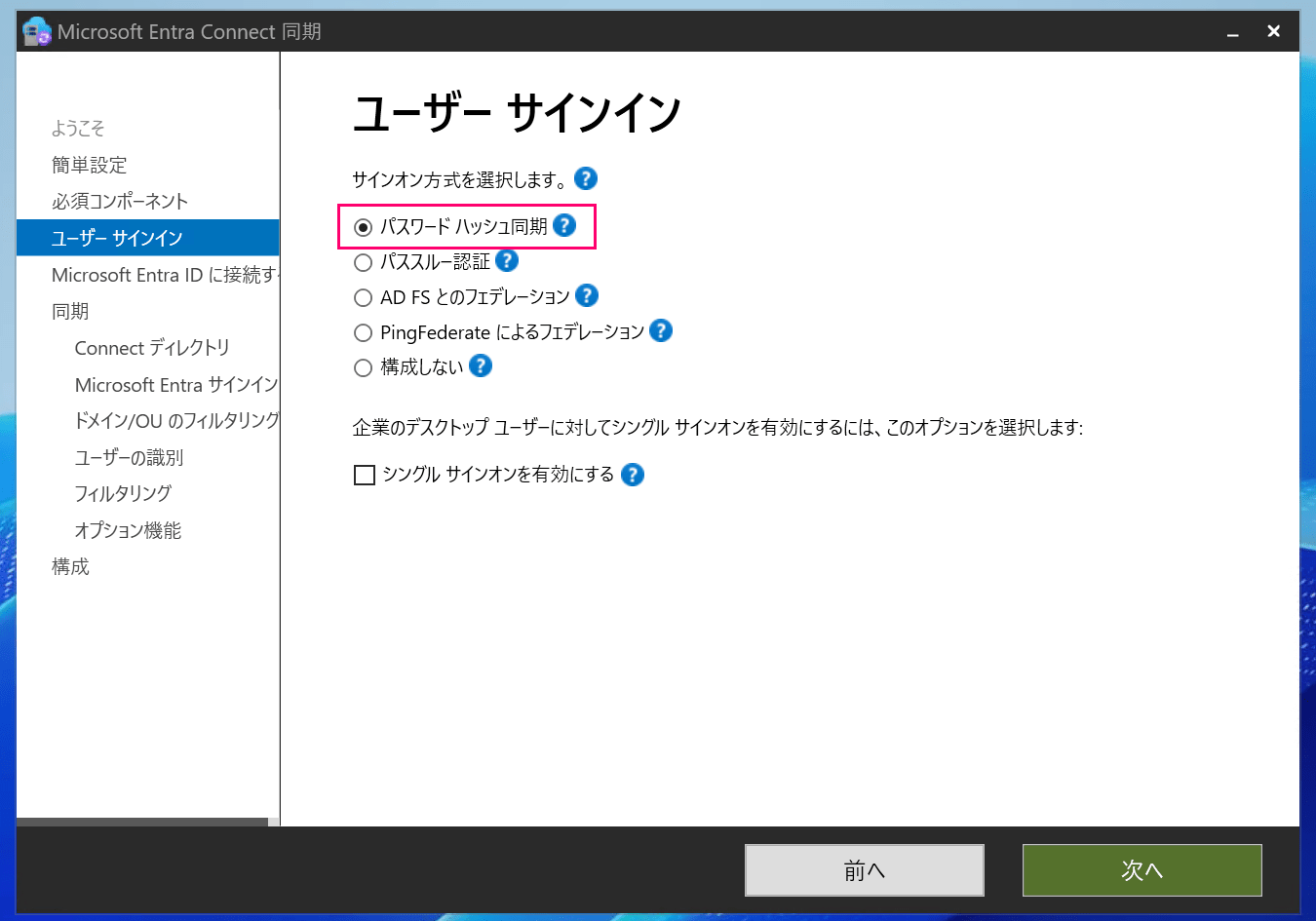Screen dimensions: 1316x921
Task: Select AD FS とのフェデレーション radio button
Action: coord(364,297)
